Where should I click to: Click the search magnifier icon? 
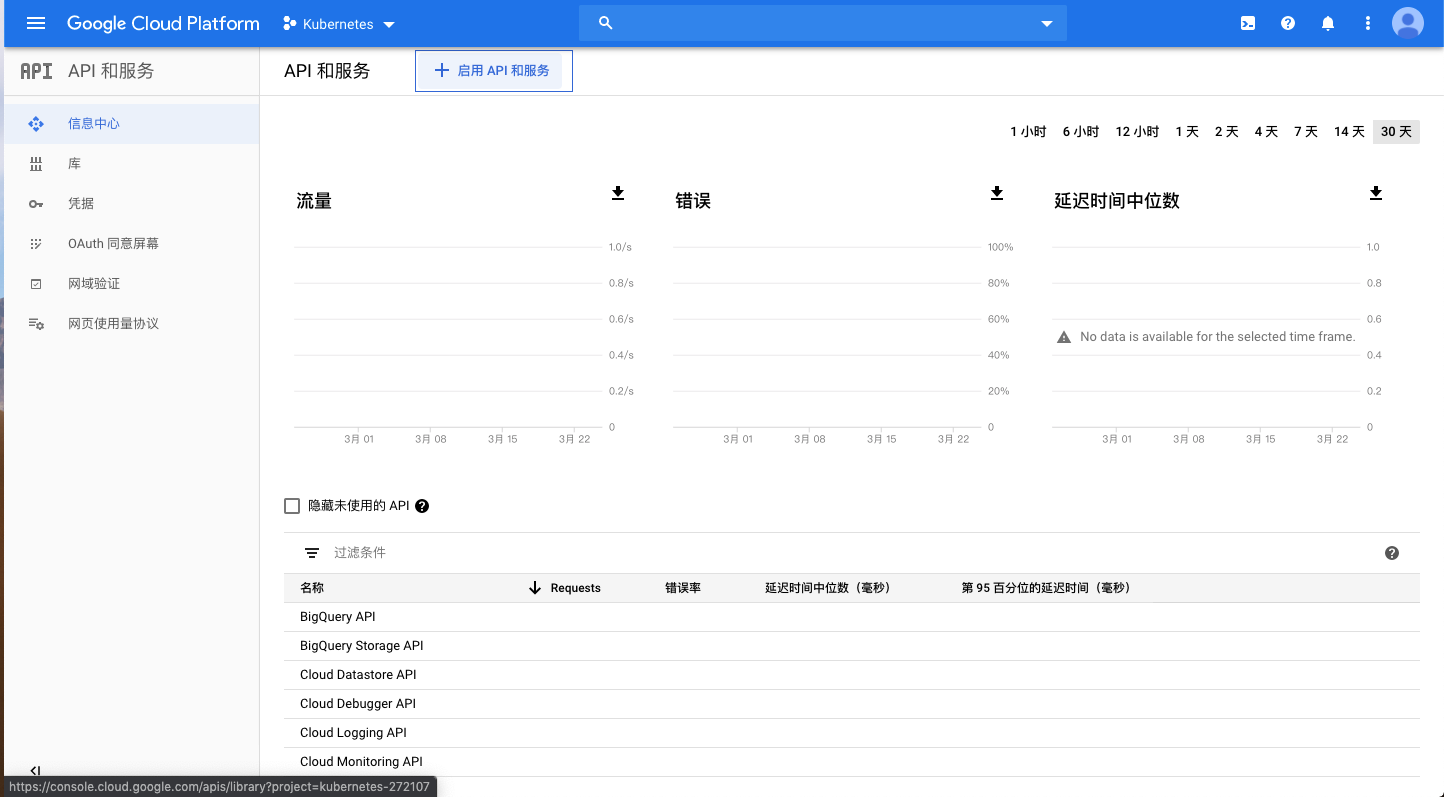[605, 23]
